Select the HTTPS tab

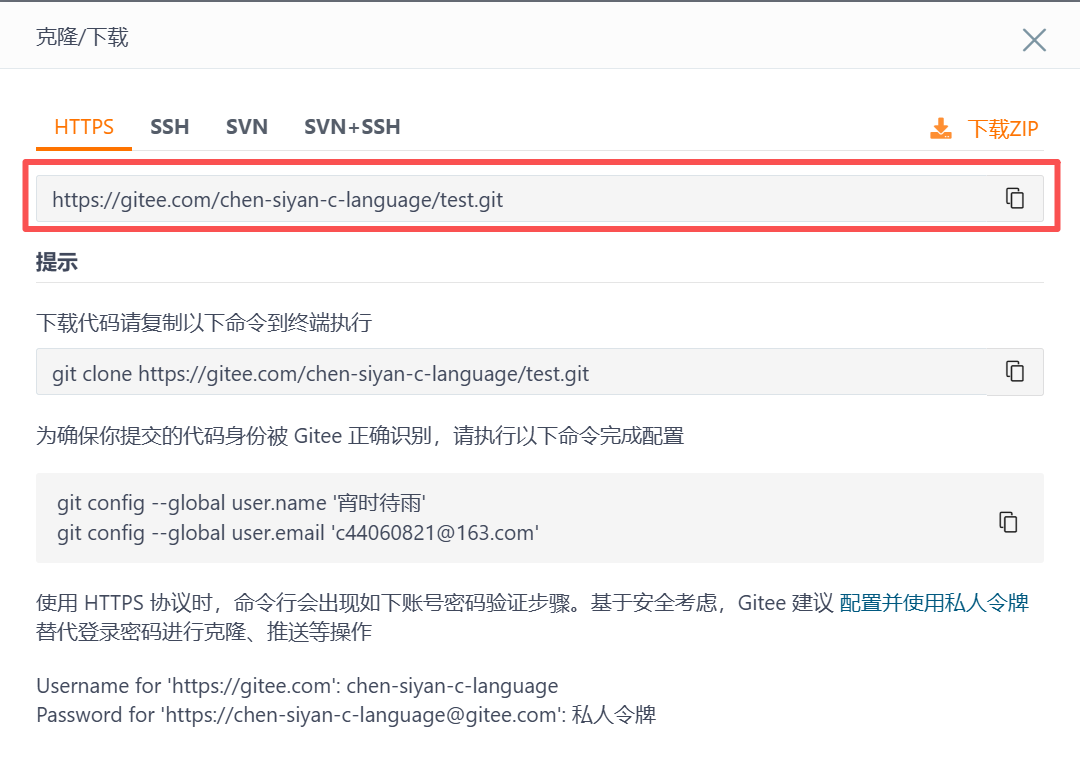coord(84,127)
